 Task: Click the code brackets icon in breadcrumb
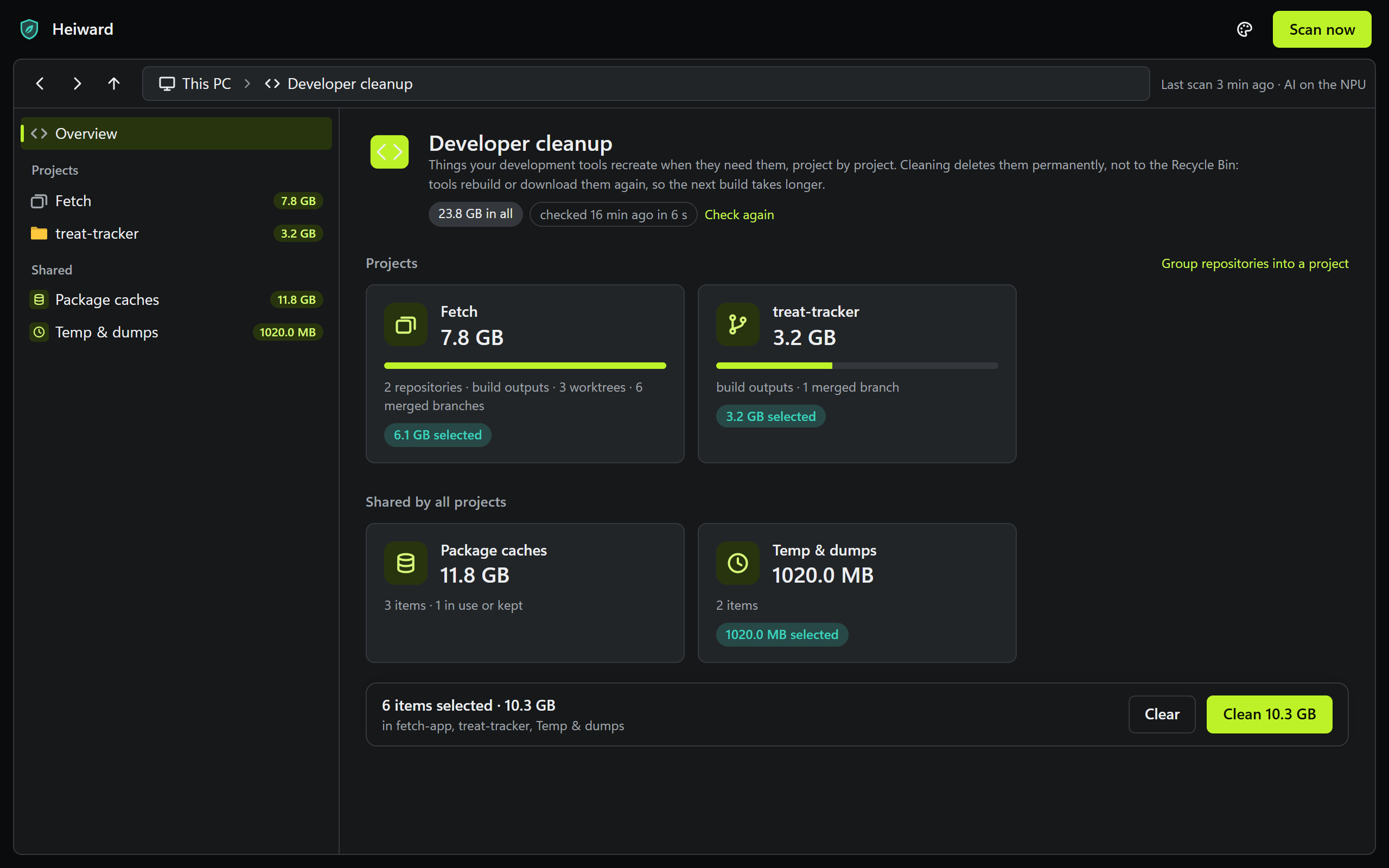272,84
